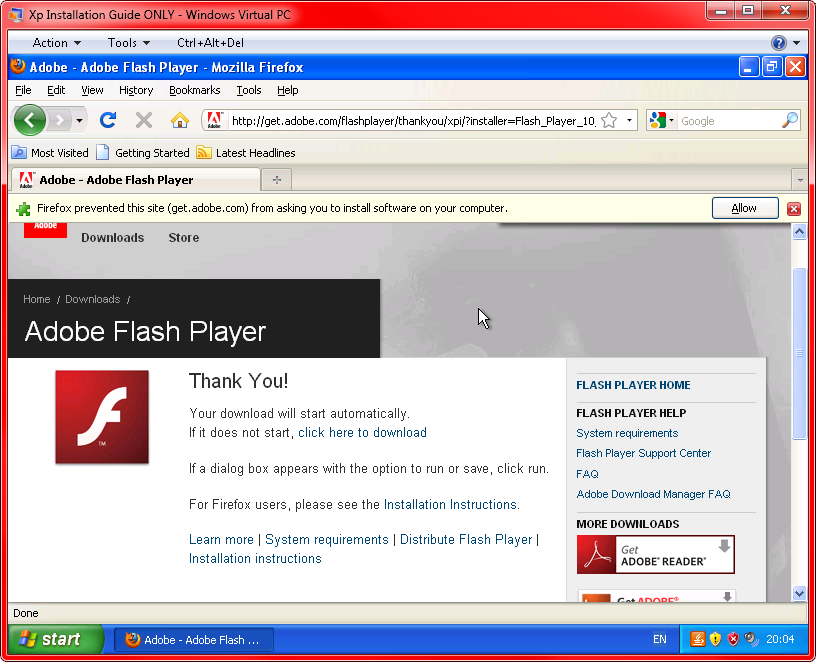Click the page scrollbar down arrow
The image size is (816, 662).
(799, 593)
